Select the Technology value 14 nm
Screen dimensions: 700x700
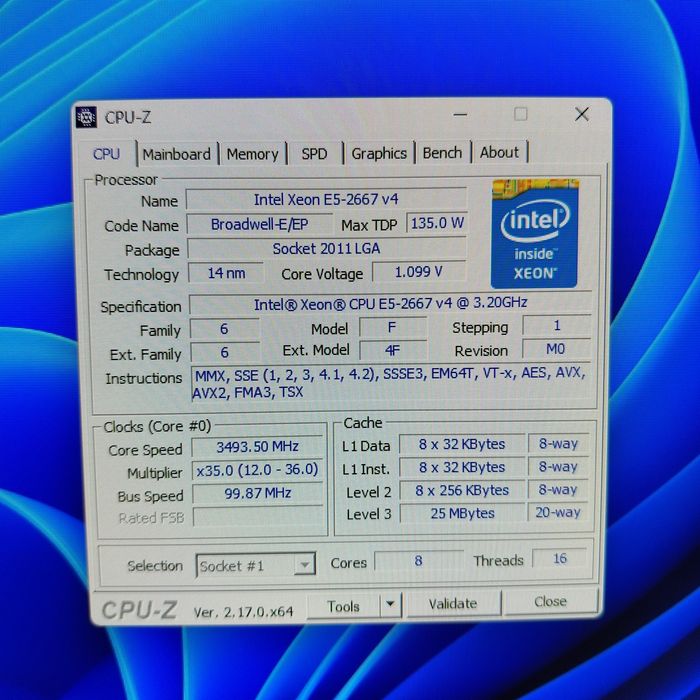click(226, 273)
